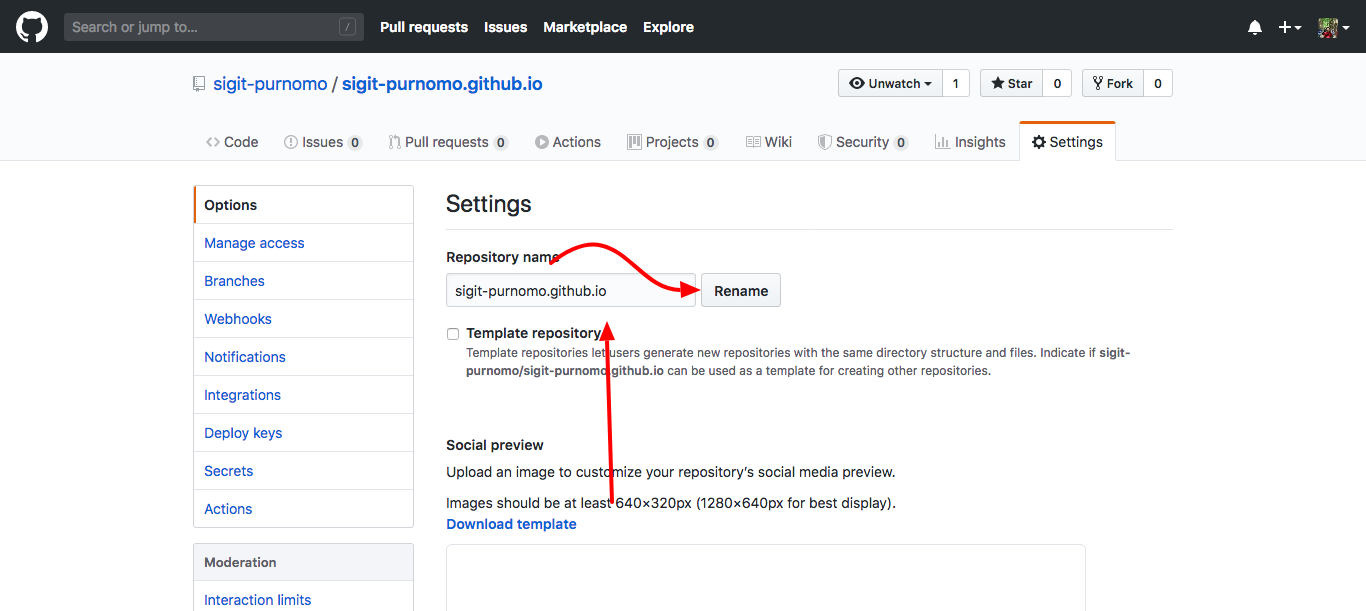Open Secrets in the sidebar
Screen dimensions: 1366x611
click(x=303, y=471)
